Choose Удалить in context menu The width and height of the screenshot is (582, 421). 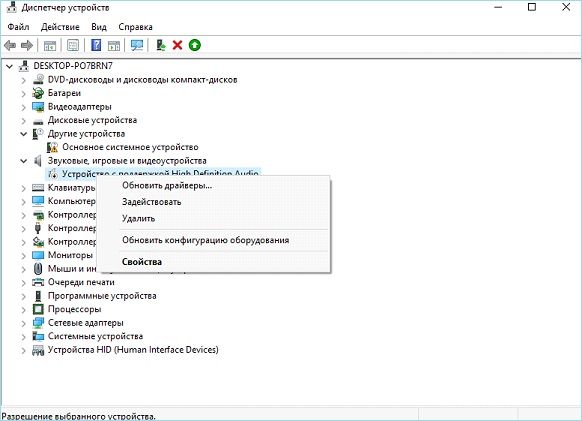pos(213,218)
